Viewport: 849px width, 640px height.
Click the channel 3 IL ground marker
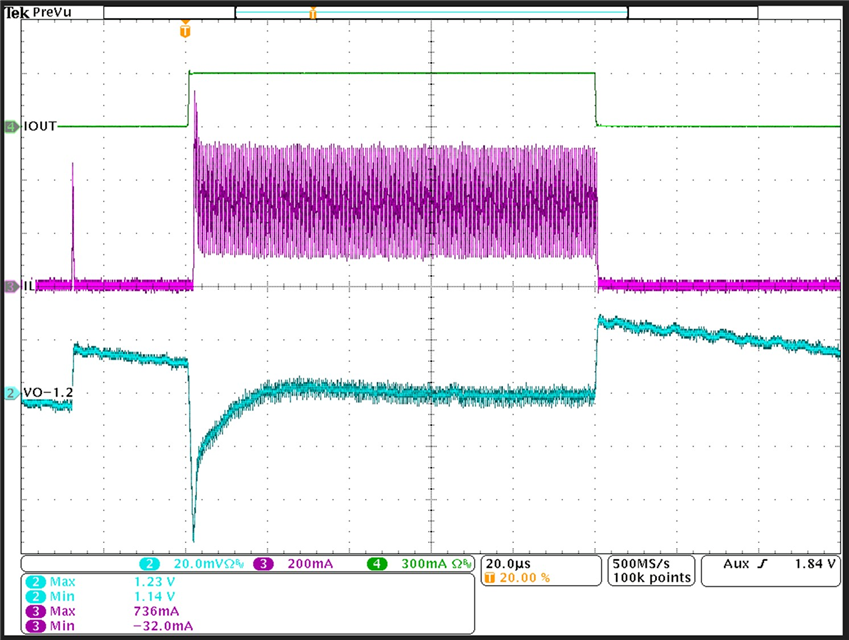pyautogui.click(x=11, y=286)
